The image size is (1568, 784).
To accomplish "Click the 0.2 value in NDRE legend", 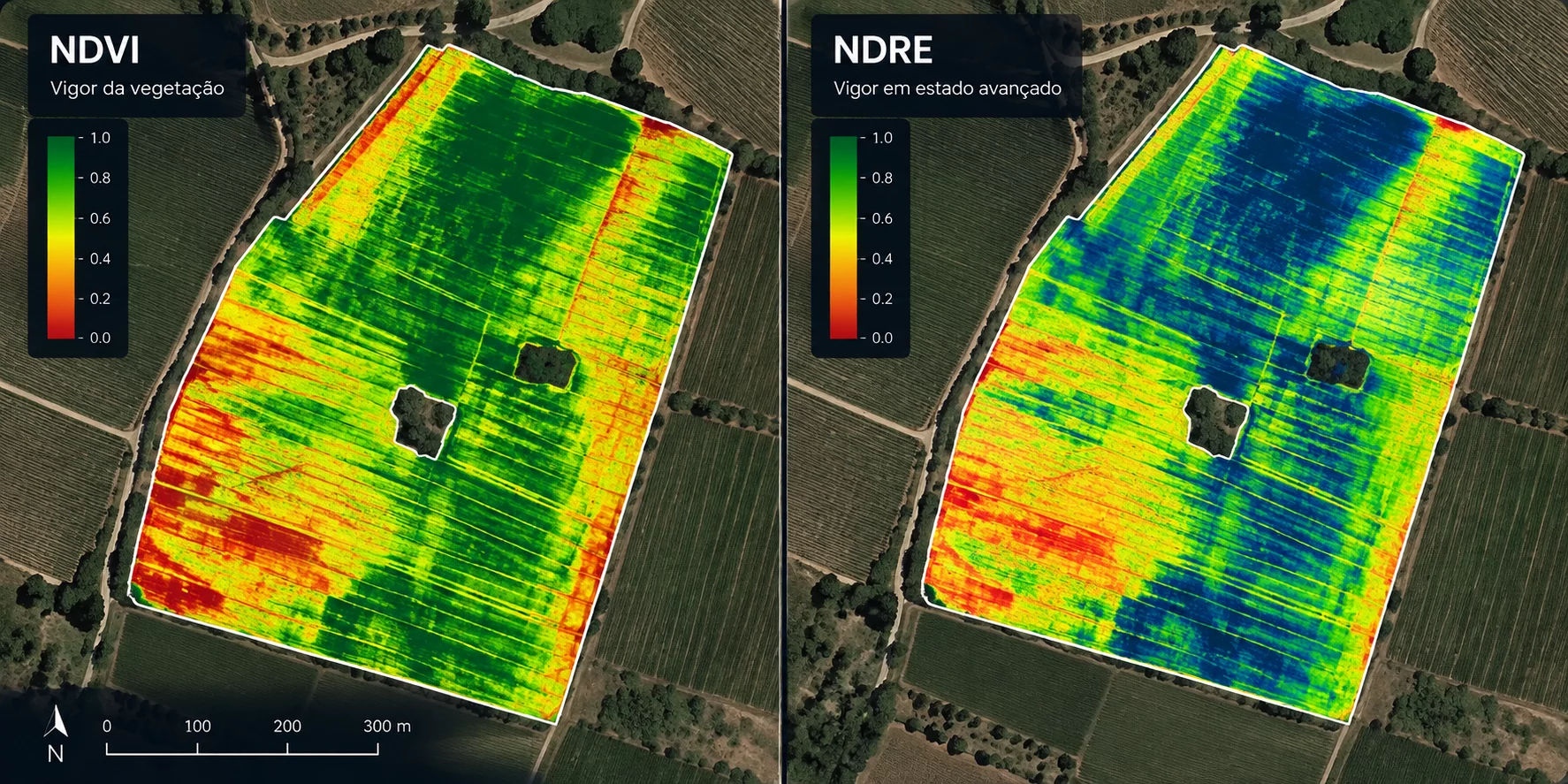I will [882, 298].
